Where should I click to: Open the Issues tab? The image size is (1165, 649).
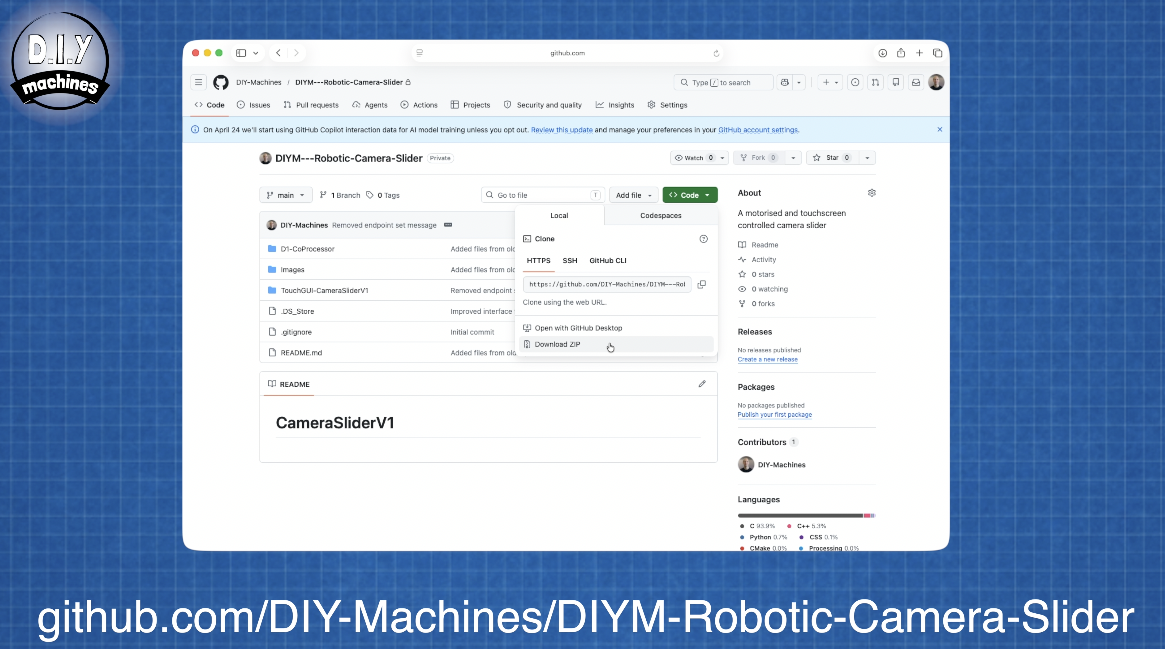tap(253, 105)
